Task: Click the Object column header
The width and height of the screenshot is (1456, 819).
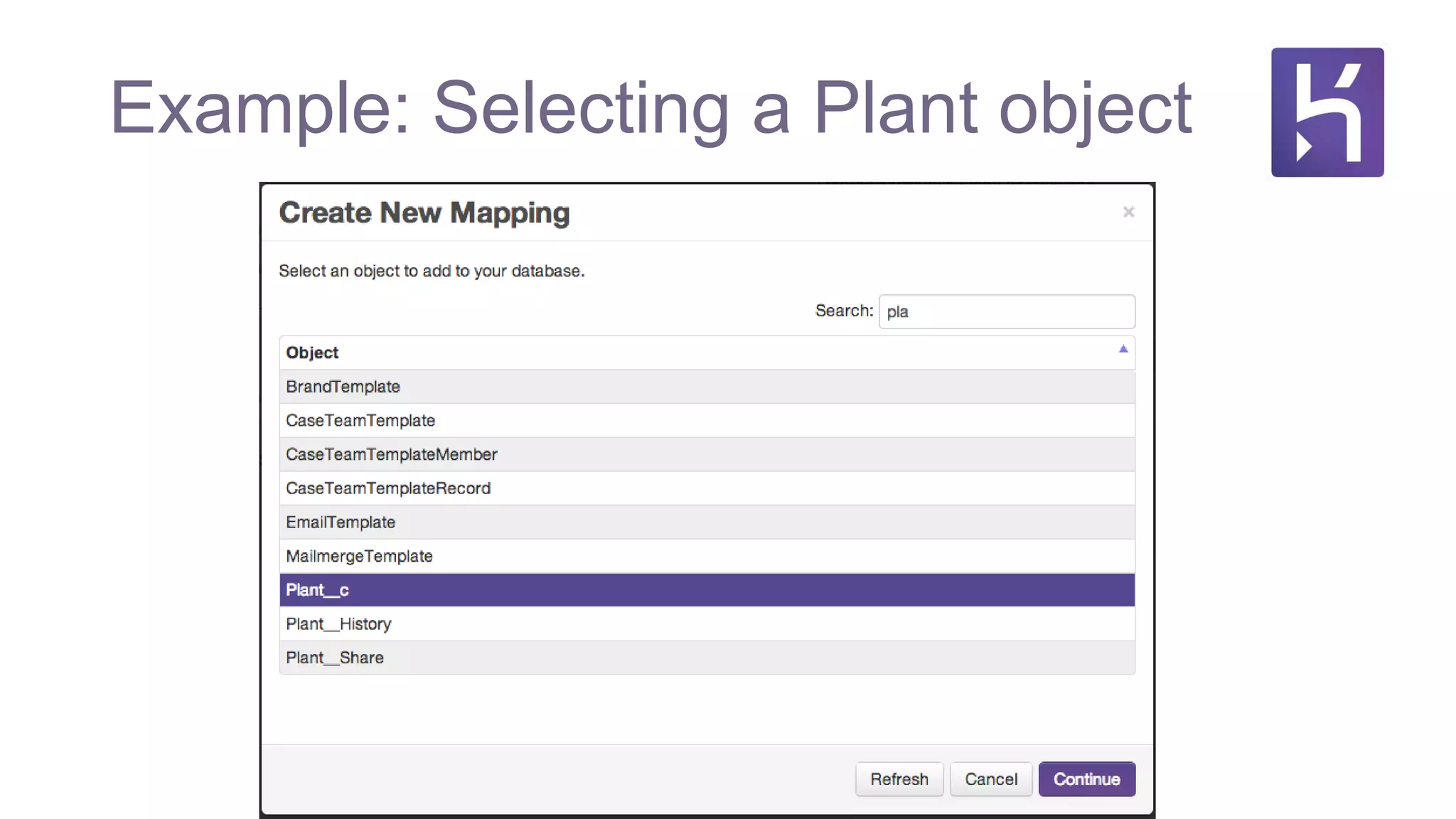Action: (707, 353)
